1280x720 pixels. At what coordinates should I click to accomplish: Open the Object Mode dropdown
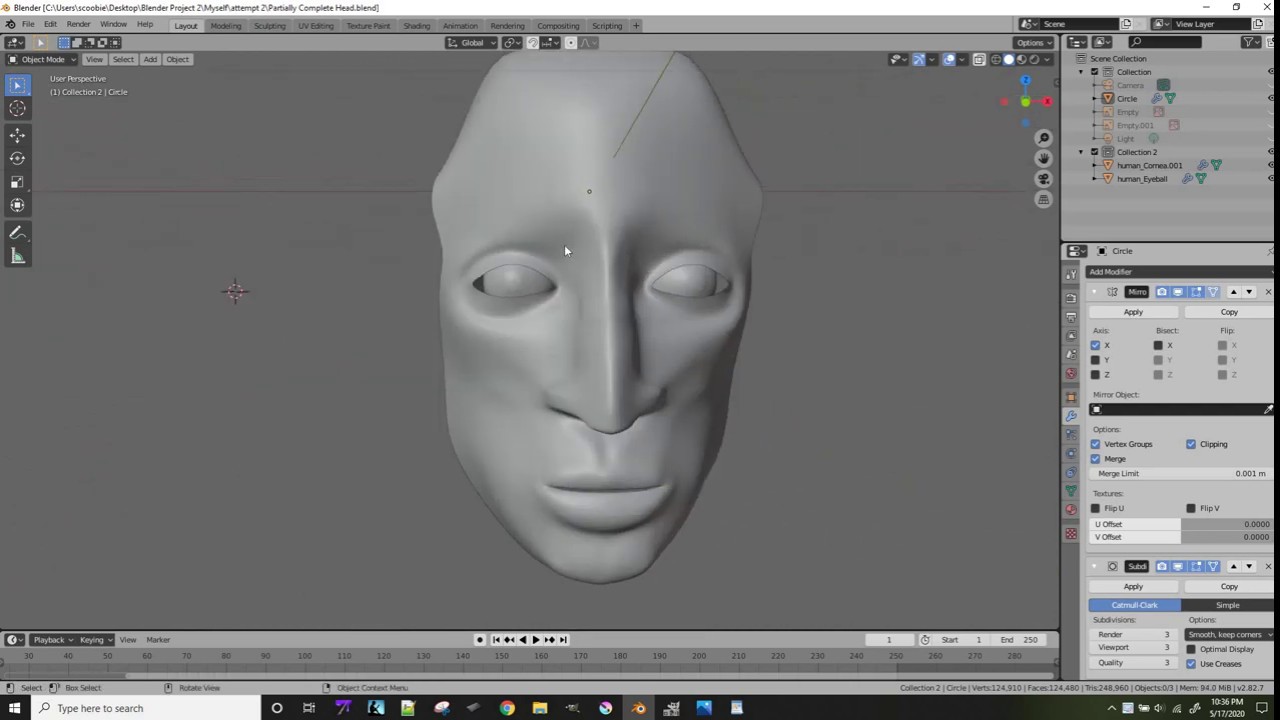pos(42,59)
